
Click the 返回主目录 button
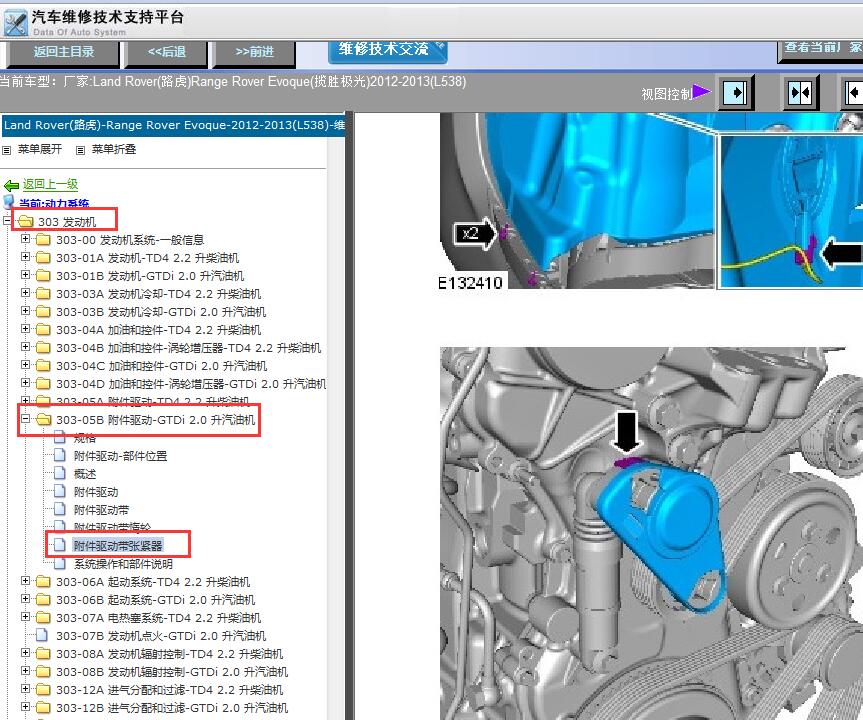63,53
